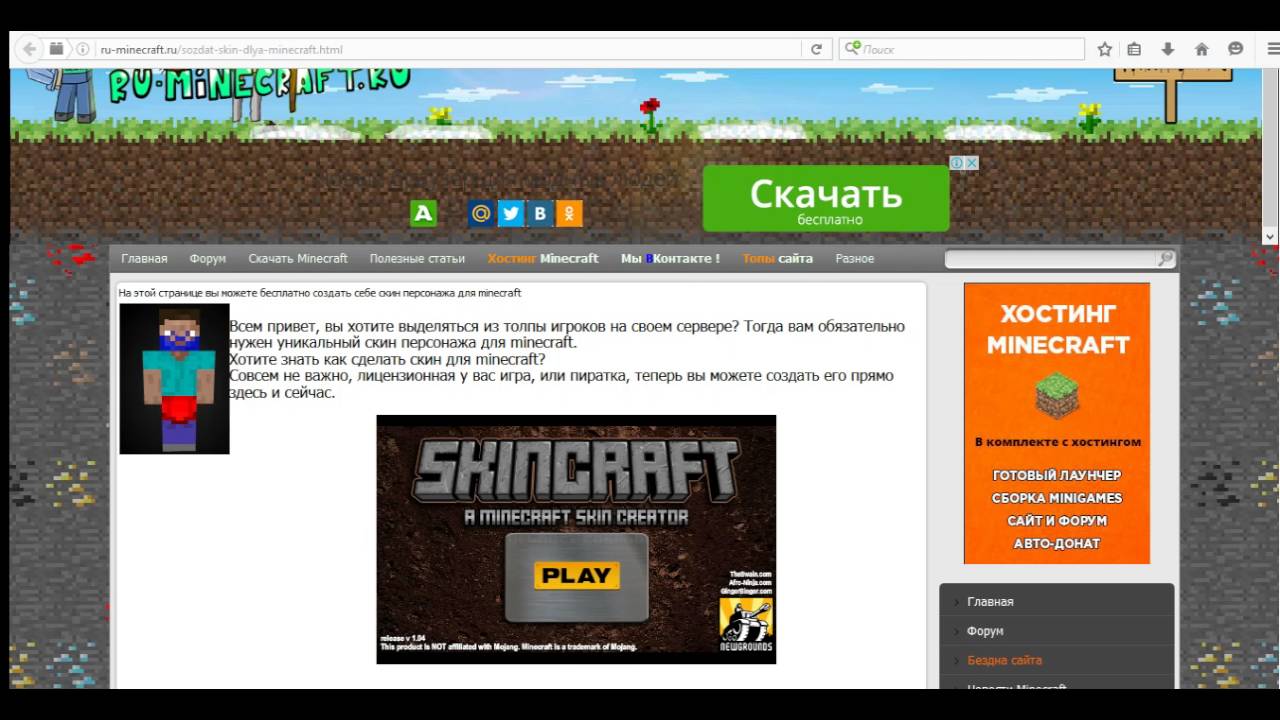Click the Minecraft grass block image in ad

pos(1057,396)
